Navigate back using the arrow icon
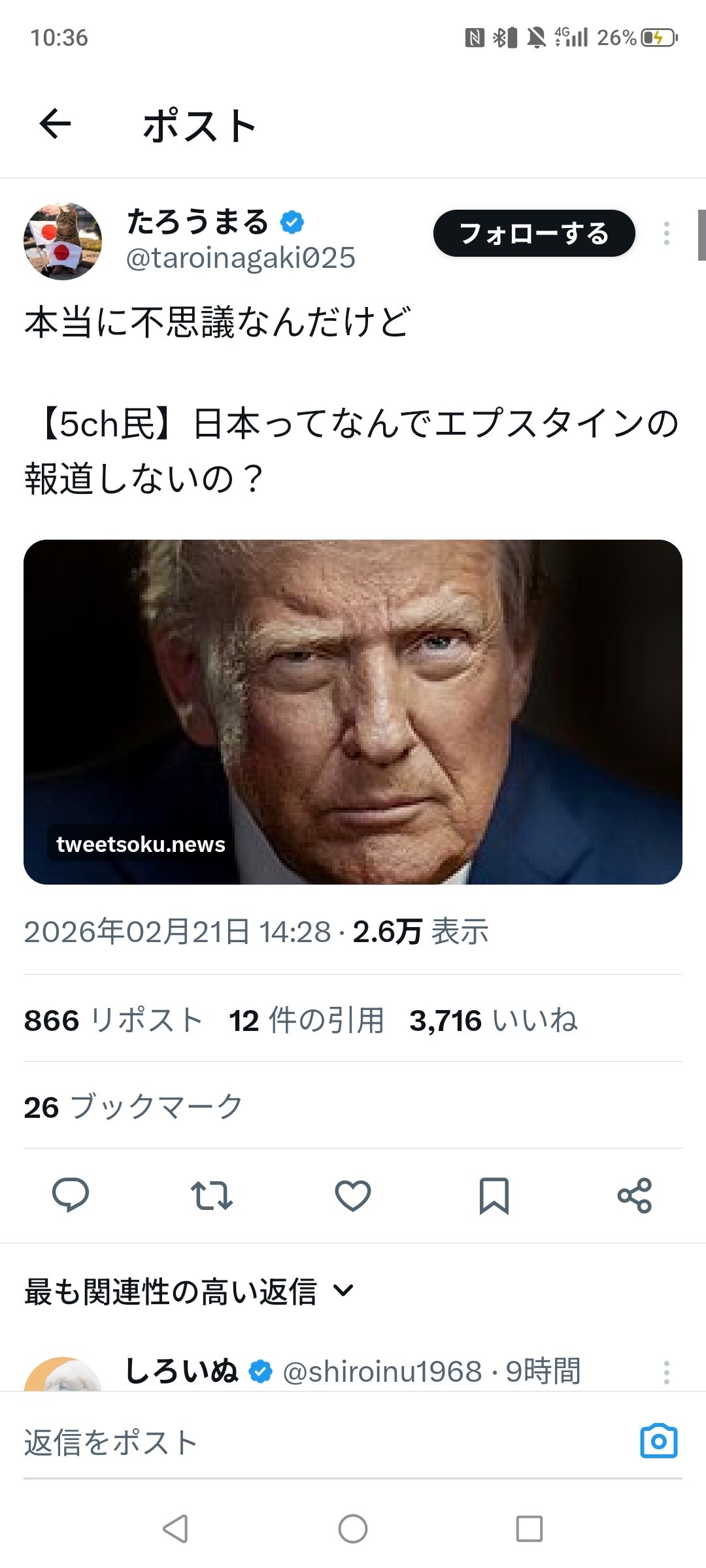 [x=56, y=124]
